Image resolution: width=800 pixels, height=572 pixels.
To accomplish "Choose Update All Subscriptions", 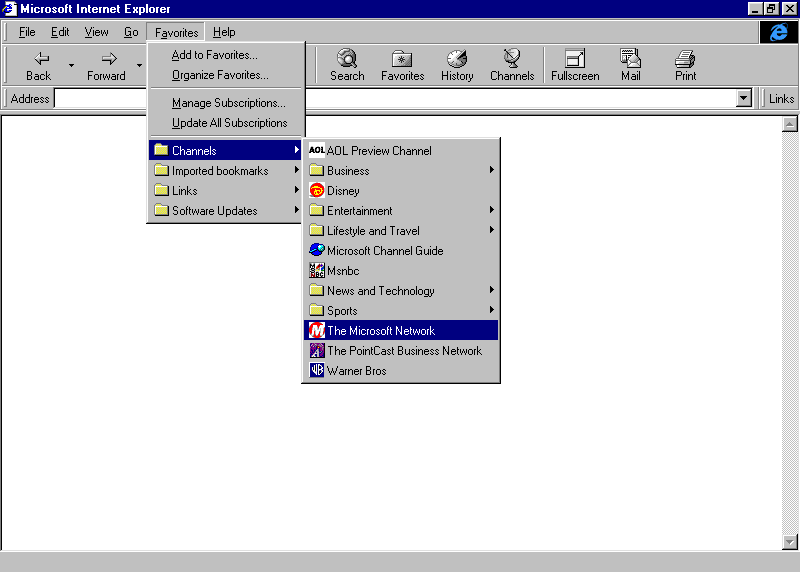I will point(226,123).
